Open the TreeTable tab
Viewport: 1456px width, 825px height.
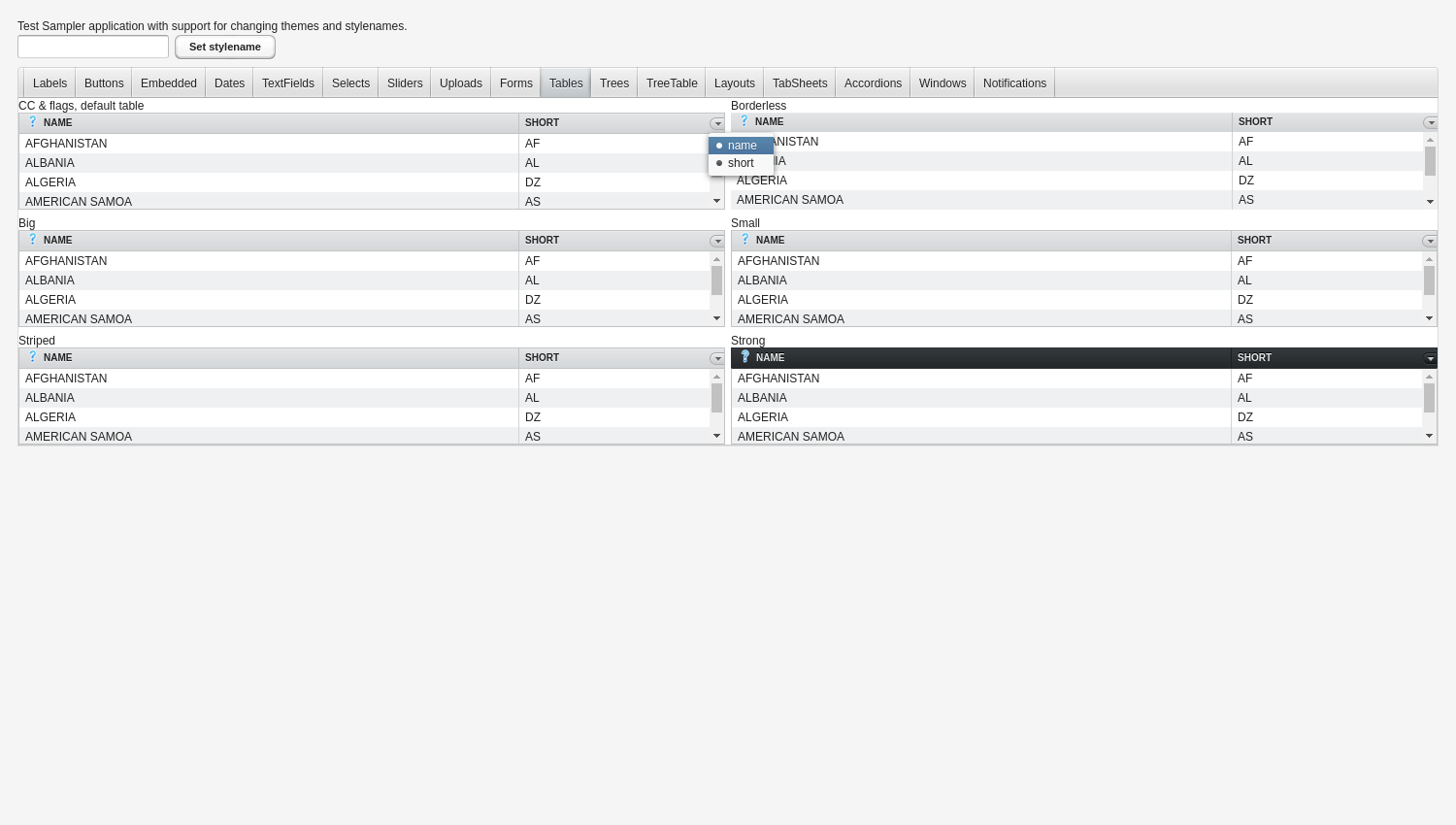672,83
